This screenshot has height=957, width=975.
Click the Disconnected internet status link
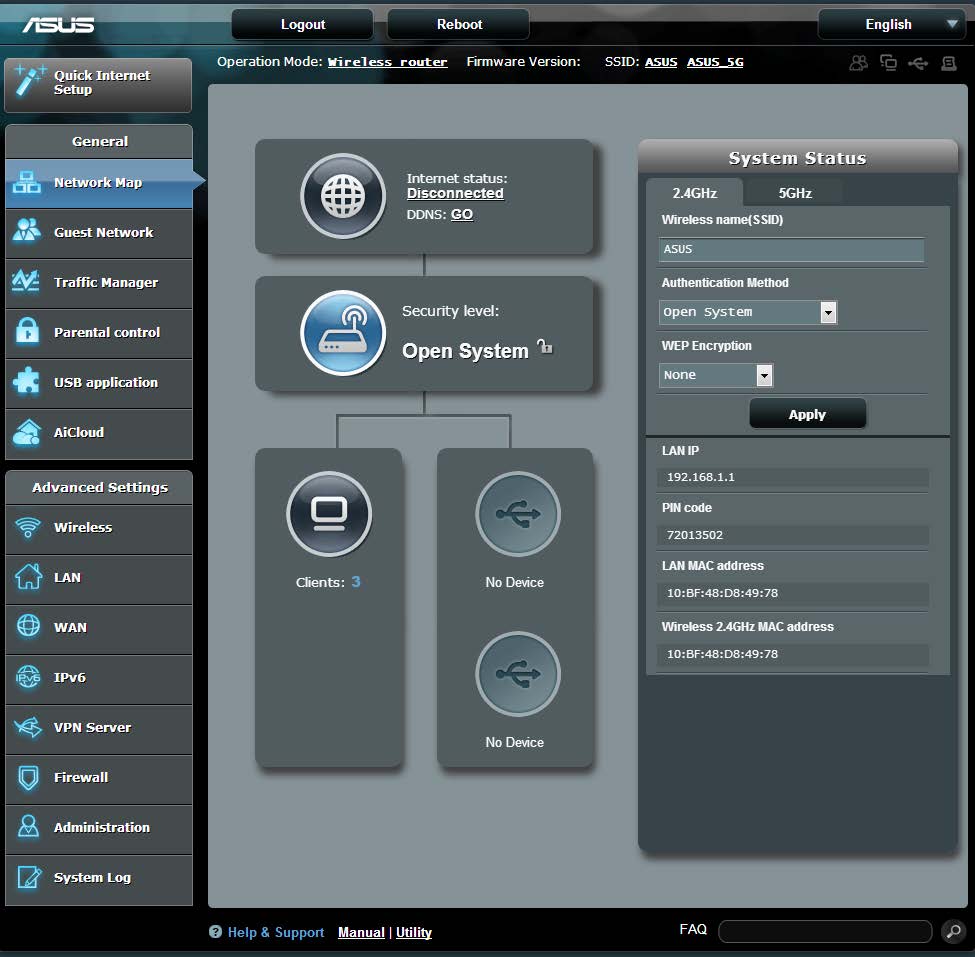(x=455, y=193)
